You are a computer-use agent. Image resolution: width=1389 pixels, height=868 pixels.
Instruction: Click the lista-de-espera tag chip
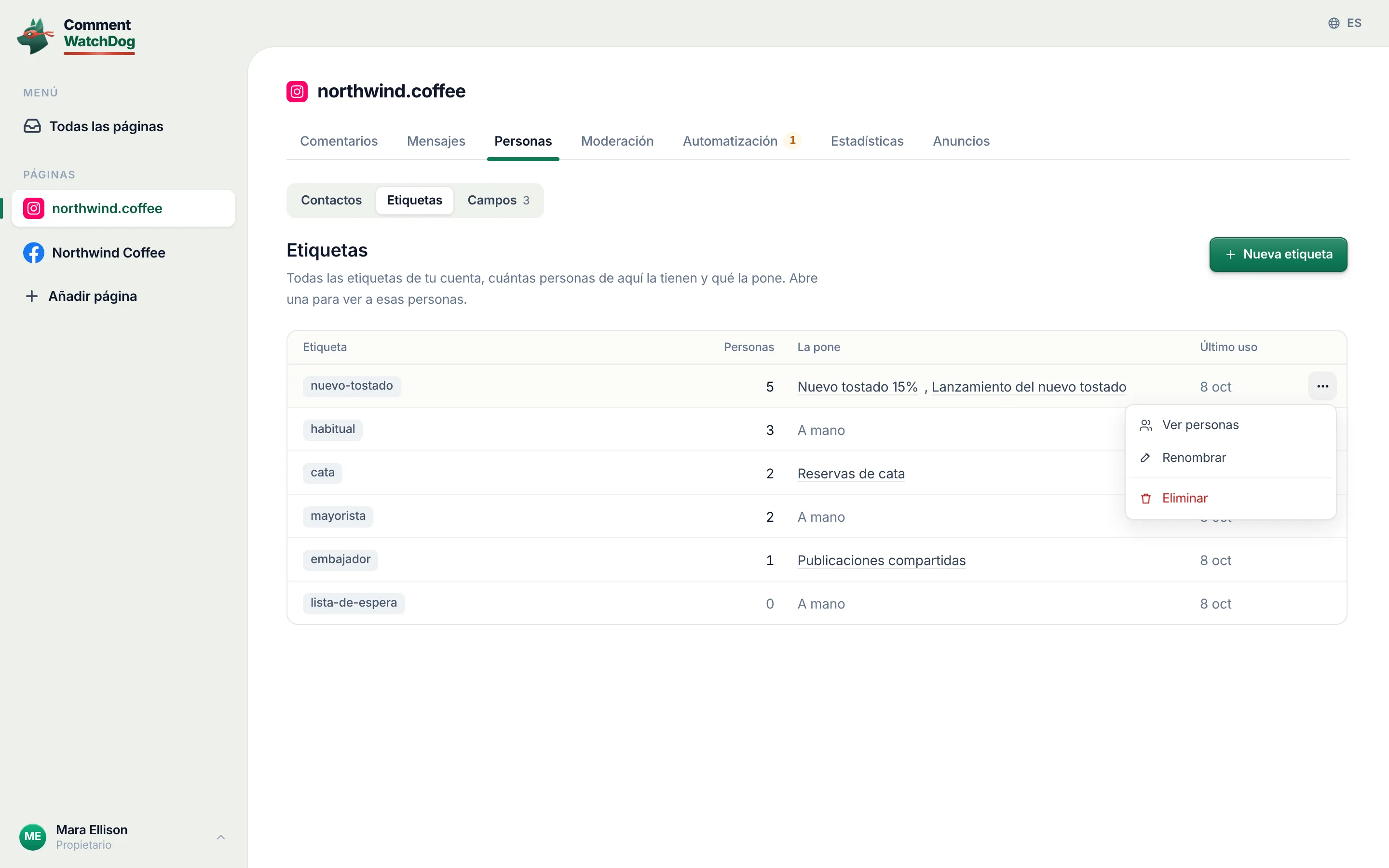pyautogui.click(x=354, y=603)
